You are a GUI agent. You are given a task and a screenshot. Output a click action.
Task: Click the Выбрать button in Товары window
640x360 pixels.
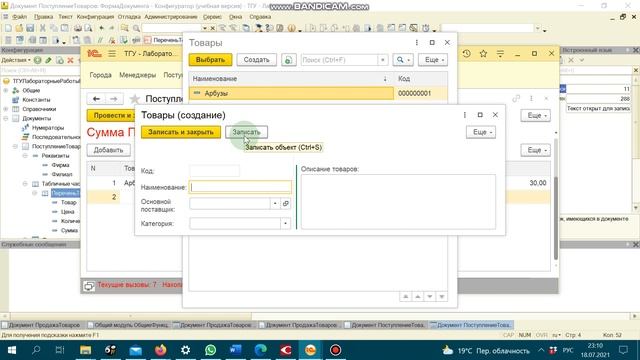(210, 60)
